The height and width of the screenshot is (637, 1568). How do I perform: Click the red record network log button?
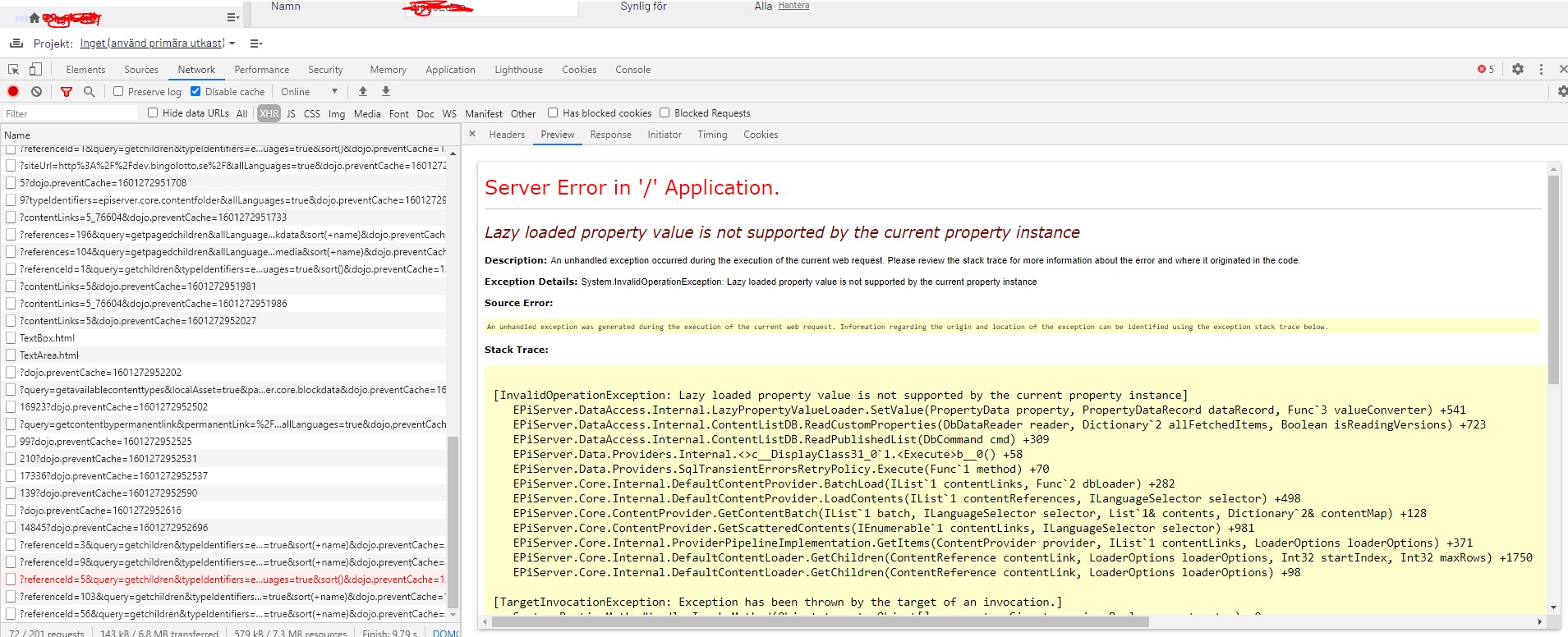tap(13, 91)
